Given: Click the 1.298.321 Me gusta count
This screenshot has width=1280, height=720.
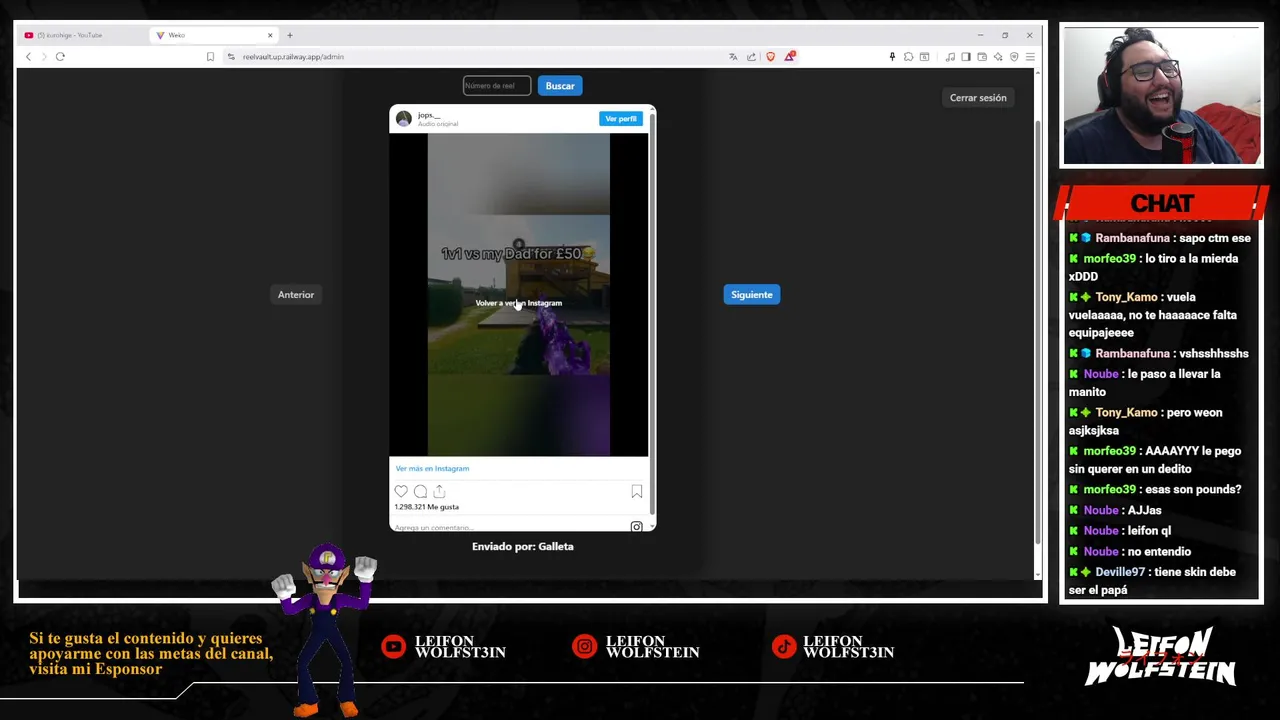Looking at the screenshot, I should tap(427, 507).
